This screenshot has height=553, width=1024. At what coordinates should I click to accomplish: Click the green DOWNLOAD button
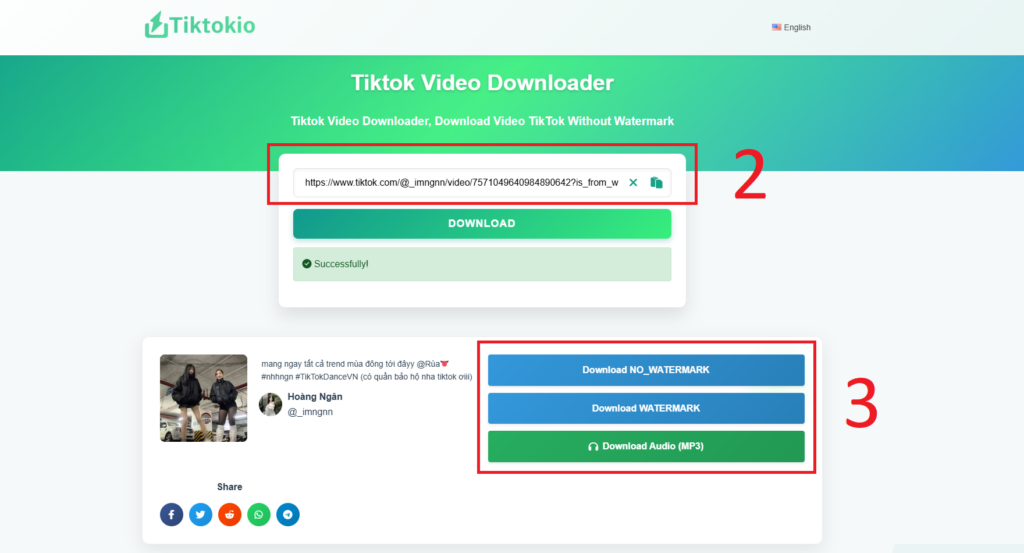tap(481, 223)
